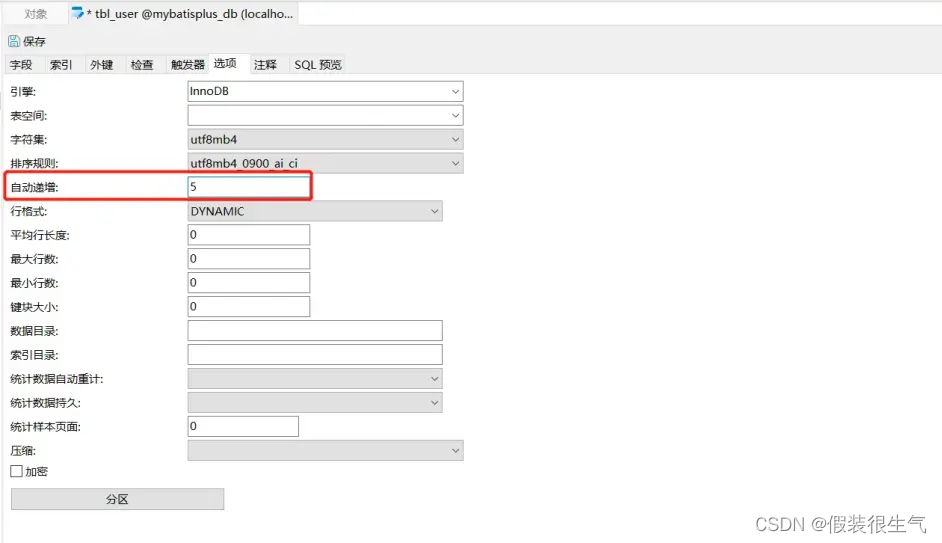Click the 最大行数 input field
This screenshot has height=543, width=942.
tap(249, 259)
